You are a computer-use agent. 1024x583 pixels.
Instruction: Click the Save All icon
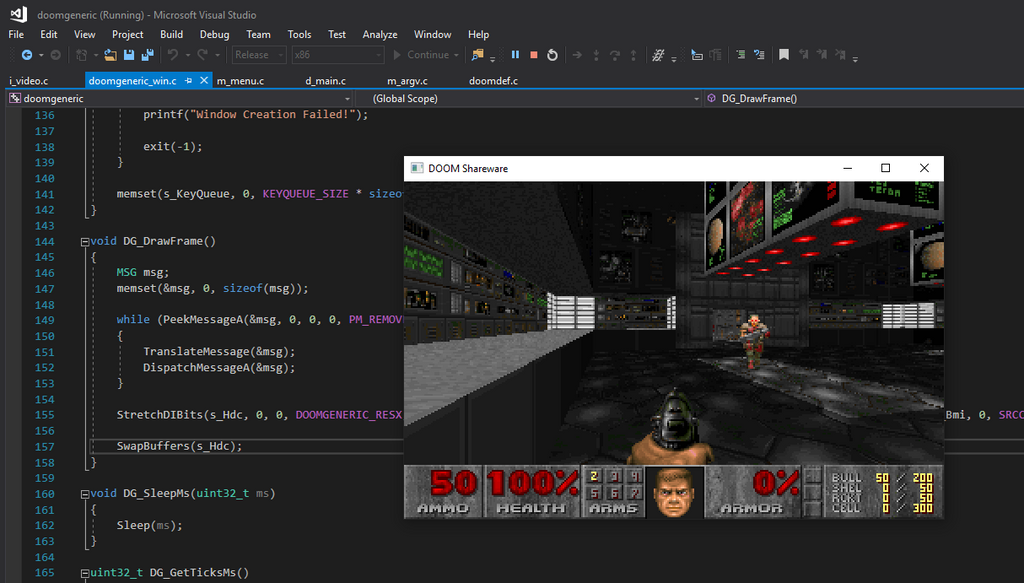pos(146,56)
